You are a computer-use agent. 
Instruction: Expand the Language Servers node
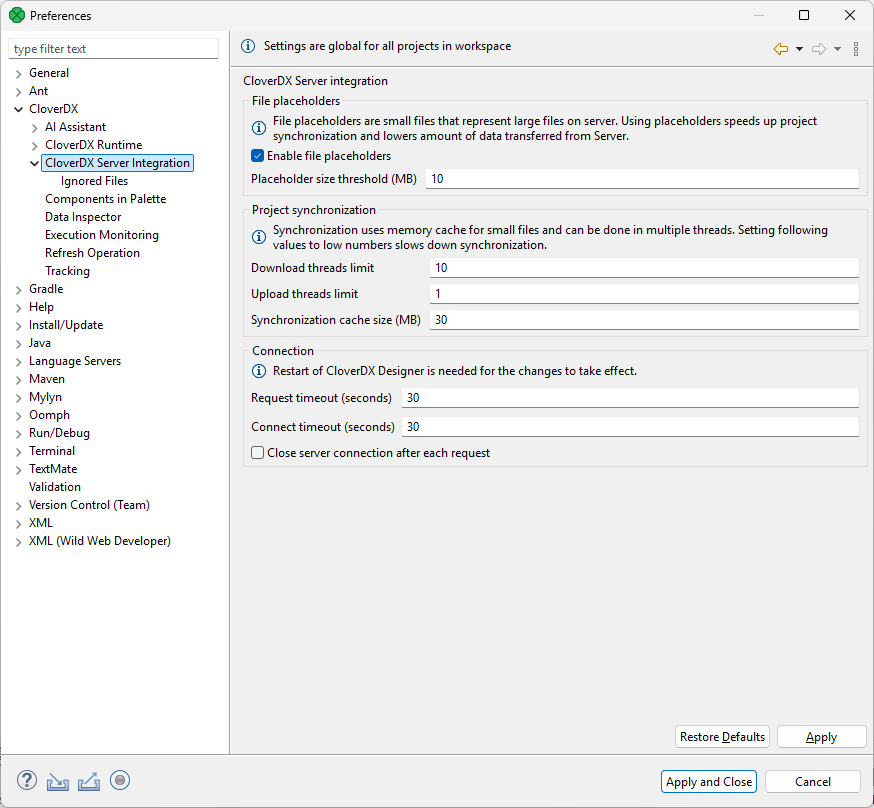(x=18, y=362)
